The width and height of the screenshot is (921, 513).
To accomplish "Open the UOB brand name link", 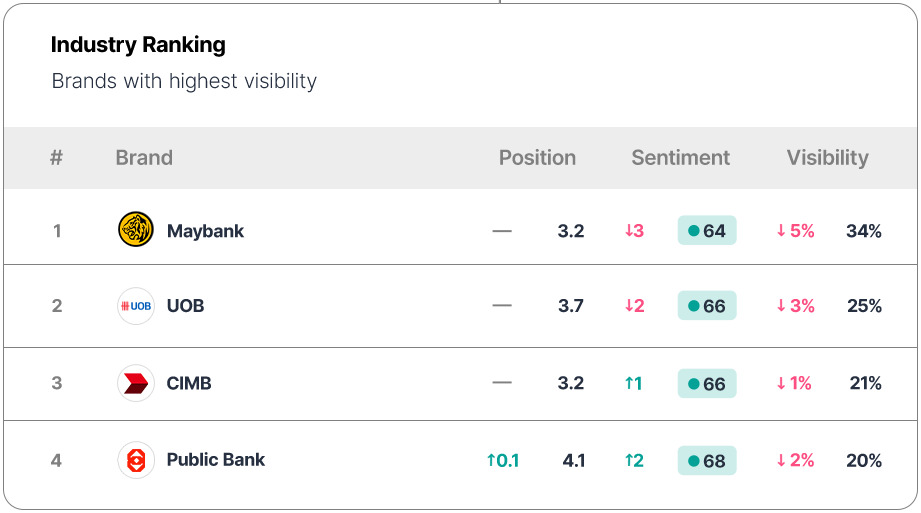I will [x=185, y=306].
